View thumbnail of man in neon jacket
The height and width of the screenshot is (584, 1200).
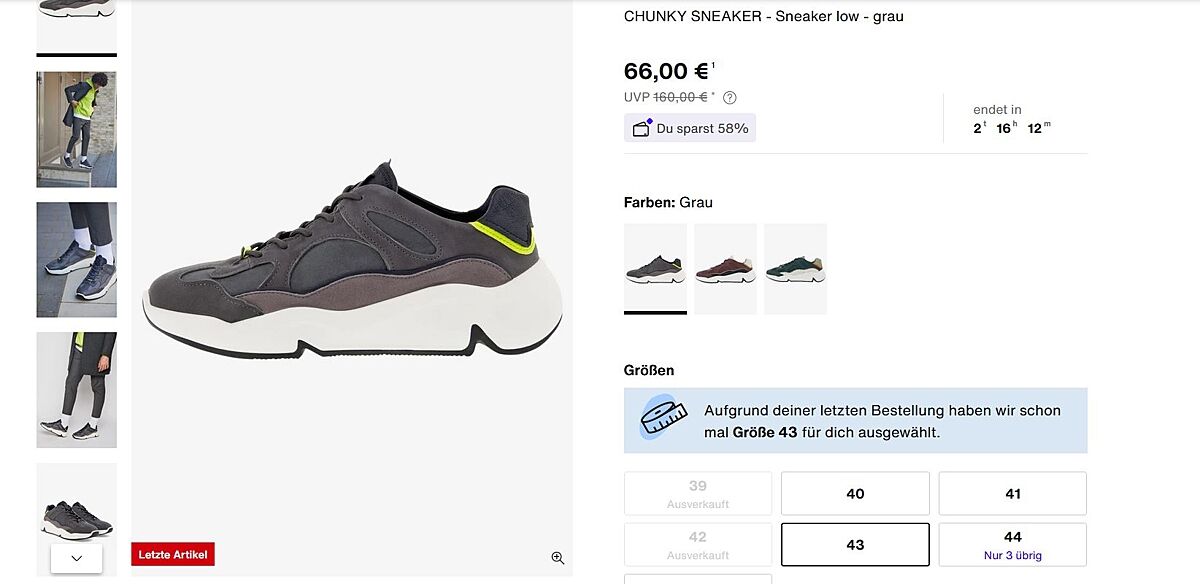(x=77, y=129)
